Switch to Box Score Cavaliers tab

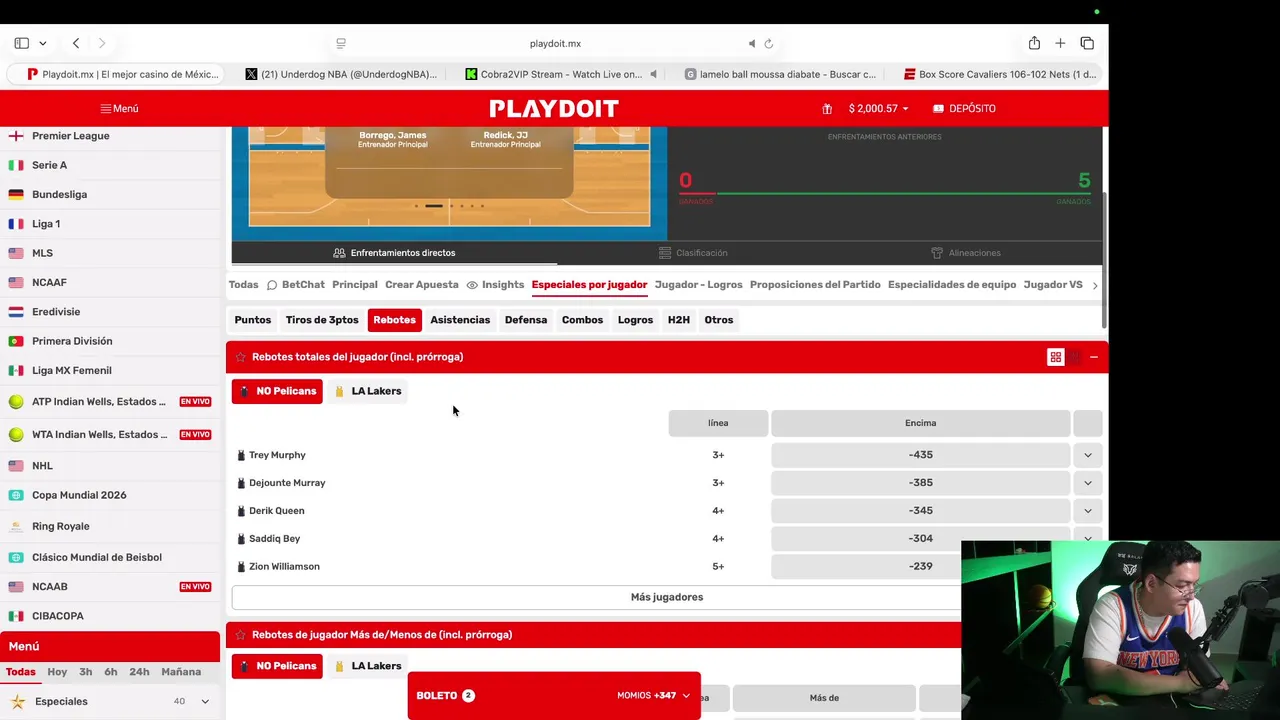point(1000,74)
